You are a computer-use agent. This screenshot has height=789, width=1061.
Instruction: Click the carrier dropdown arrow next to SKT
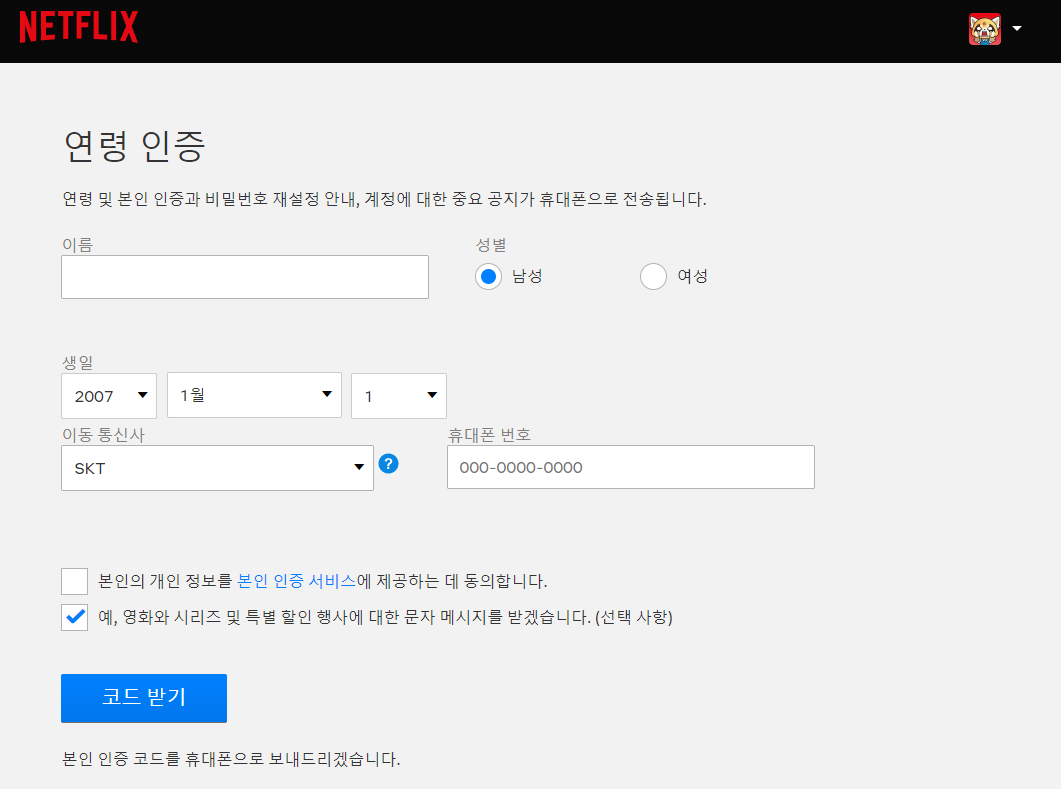[x=359, y=467]
